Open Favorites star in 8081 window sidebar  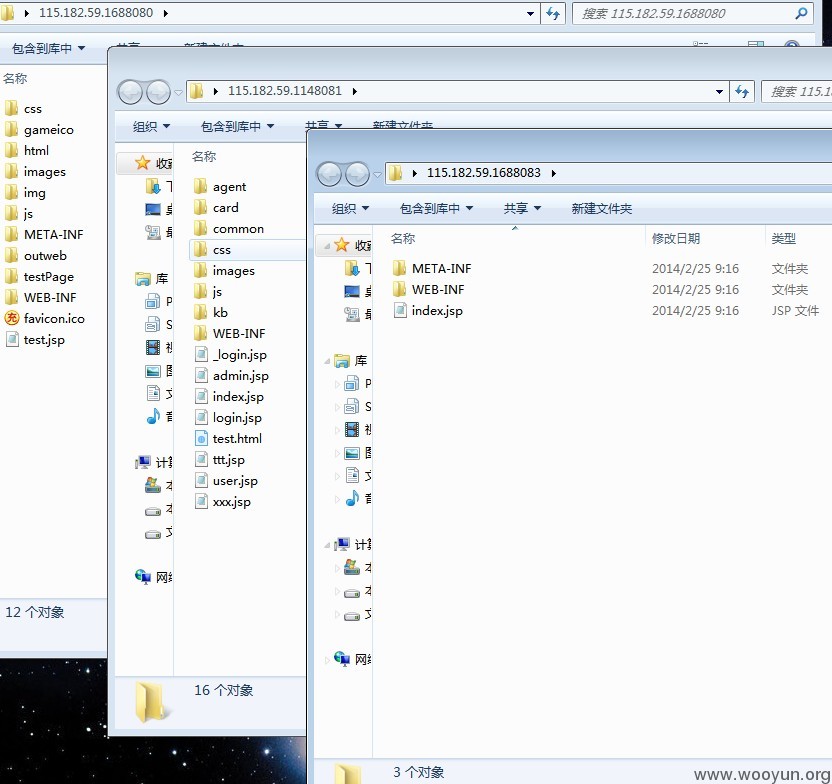[142, 163]
